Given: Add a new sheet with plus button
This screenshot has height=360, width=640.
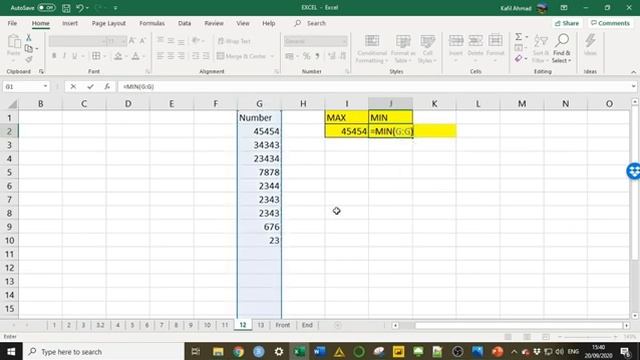Looking at the screenshot, I should tap(338, 325).
